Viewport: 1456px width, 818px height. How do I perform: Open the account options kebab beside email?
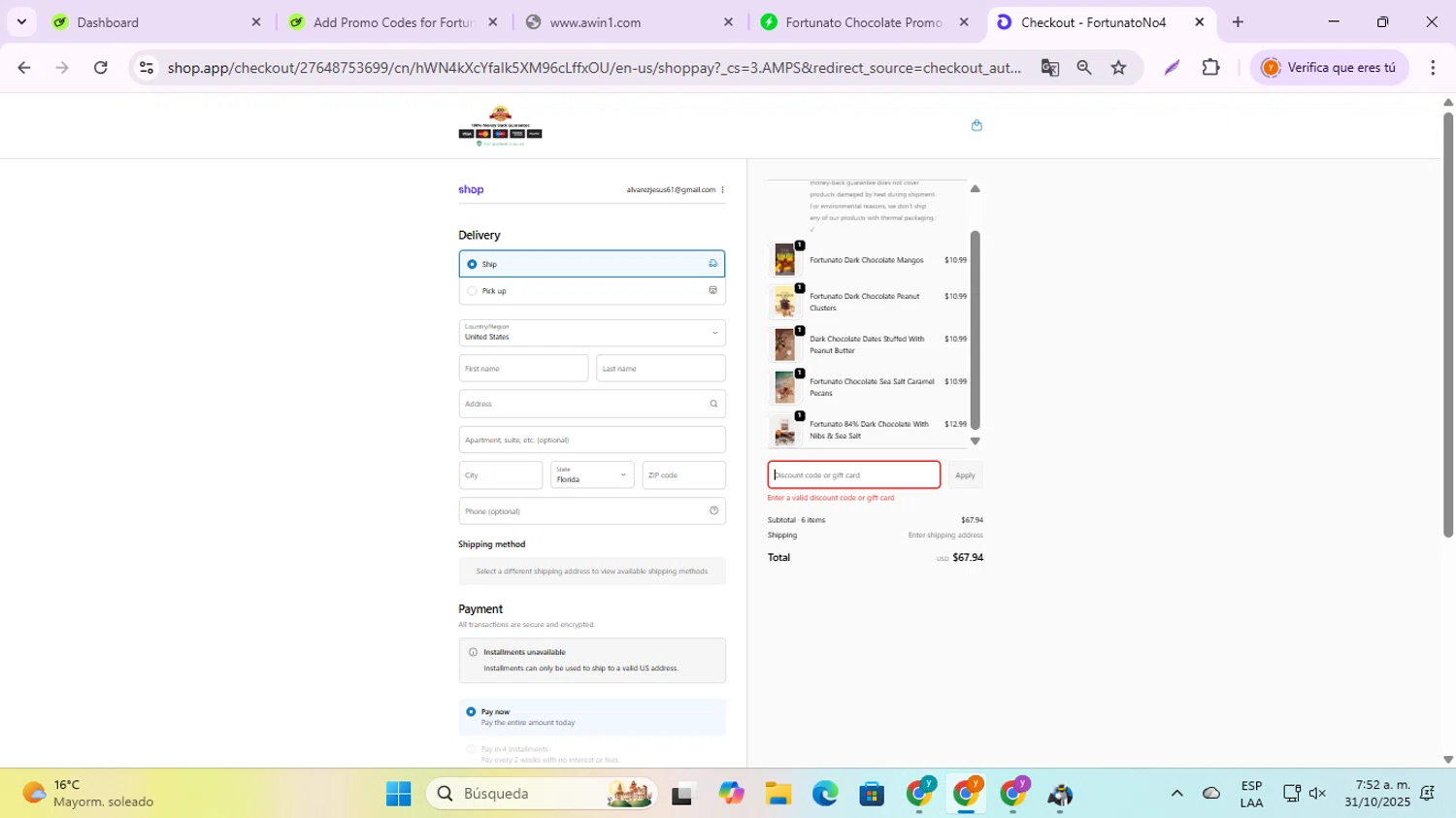[x=722, y=190]
